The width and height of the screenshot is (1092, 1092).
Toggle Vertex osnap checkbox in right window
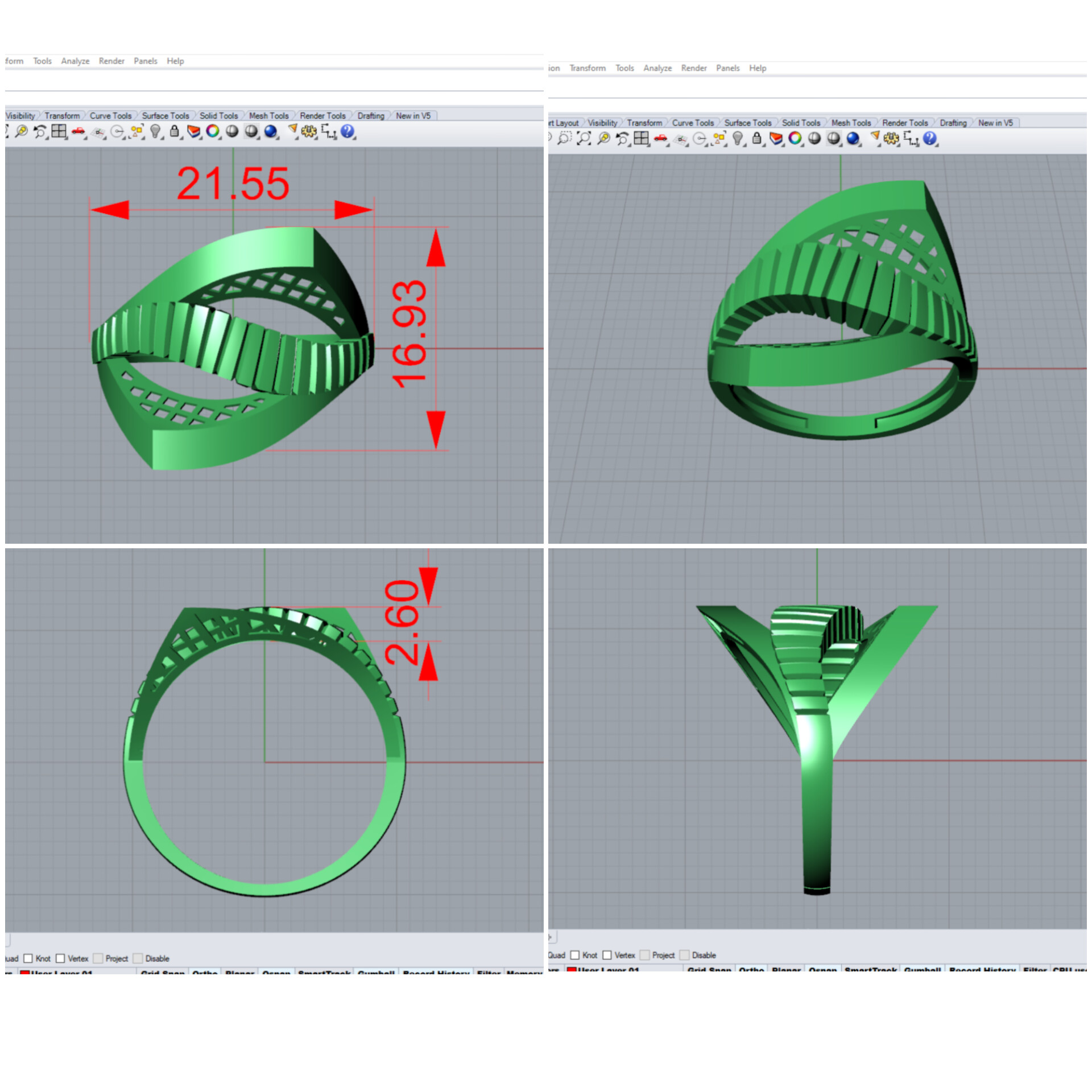tap(607, 955)
